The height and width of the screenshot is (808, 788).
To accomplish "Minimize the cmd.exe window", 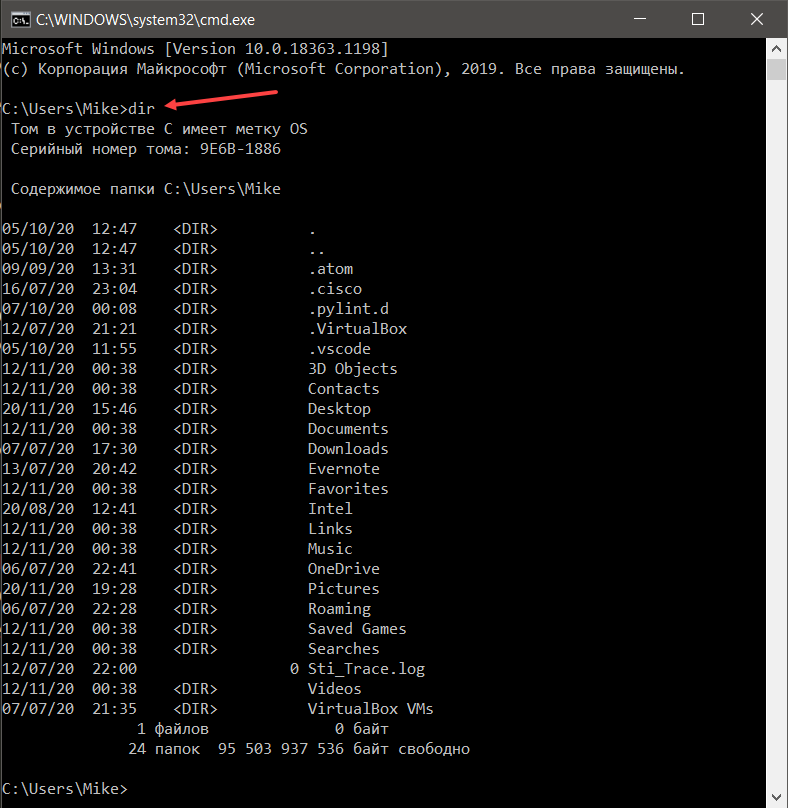I will click(640, 19).
